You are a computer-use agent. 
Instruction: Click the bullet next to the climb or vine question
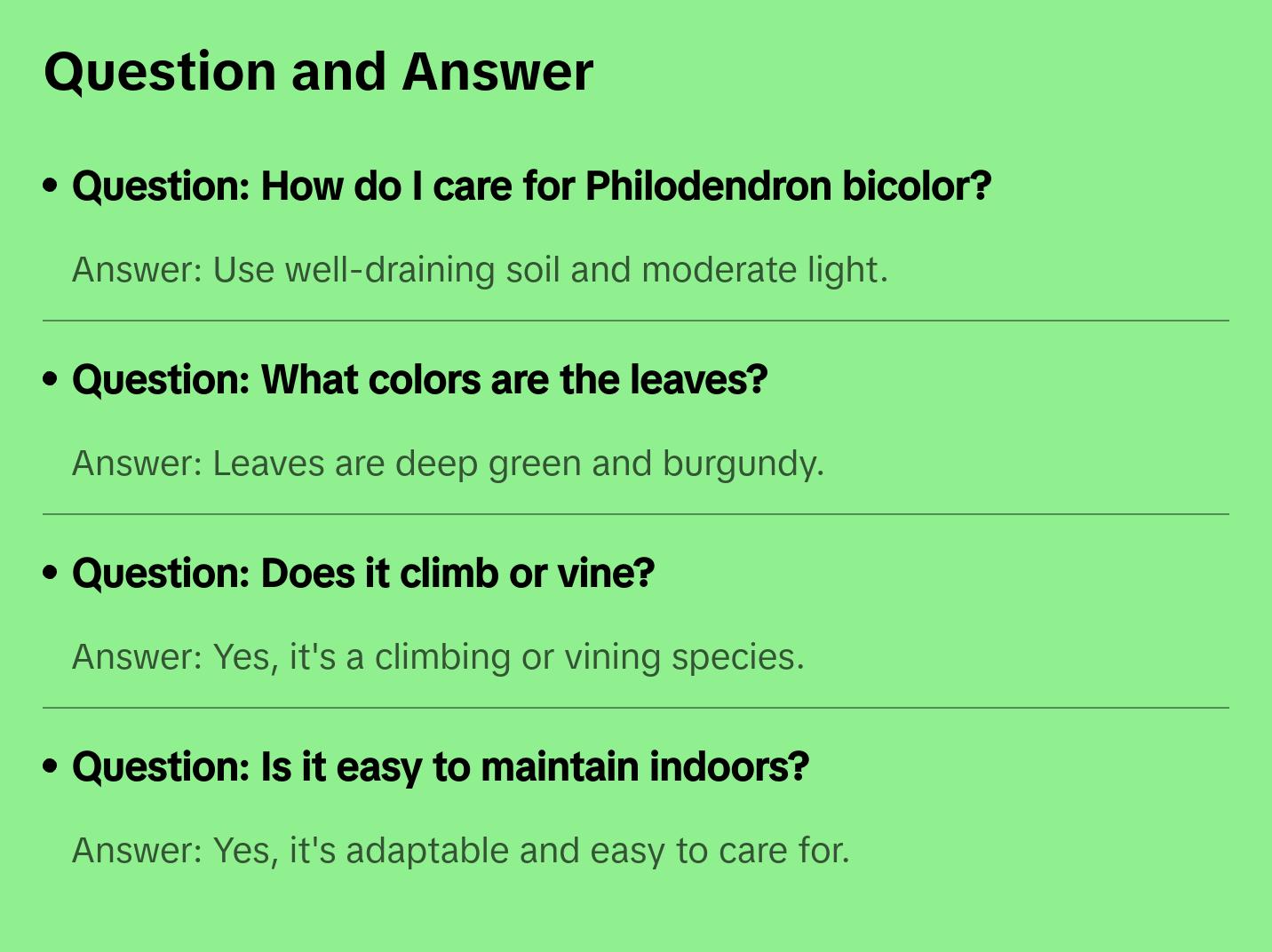coord(51,573)
